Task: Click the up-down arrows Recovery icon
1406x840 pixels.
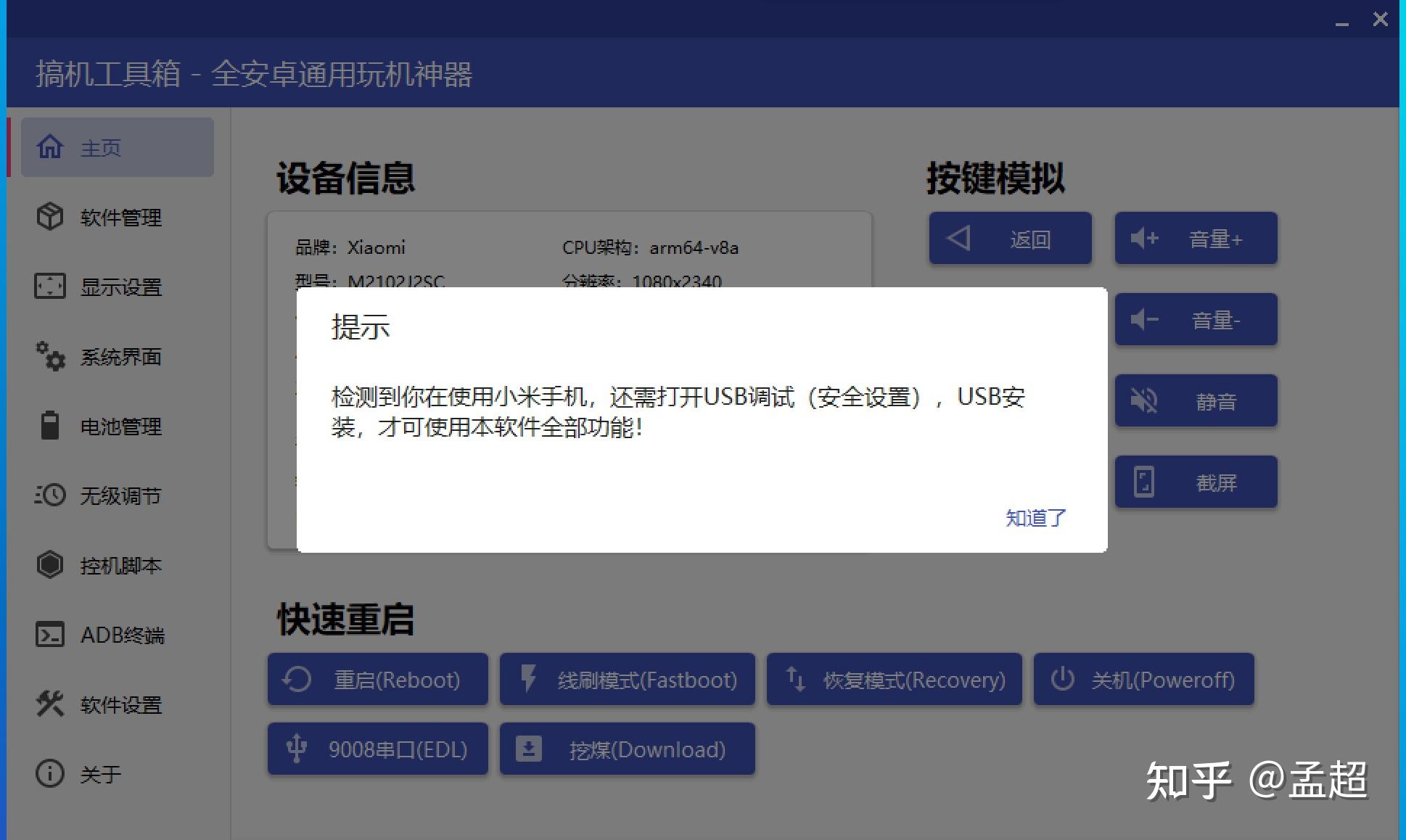Action: (796, 679)
